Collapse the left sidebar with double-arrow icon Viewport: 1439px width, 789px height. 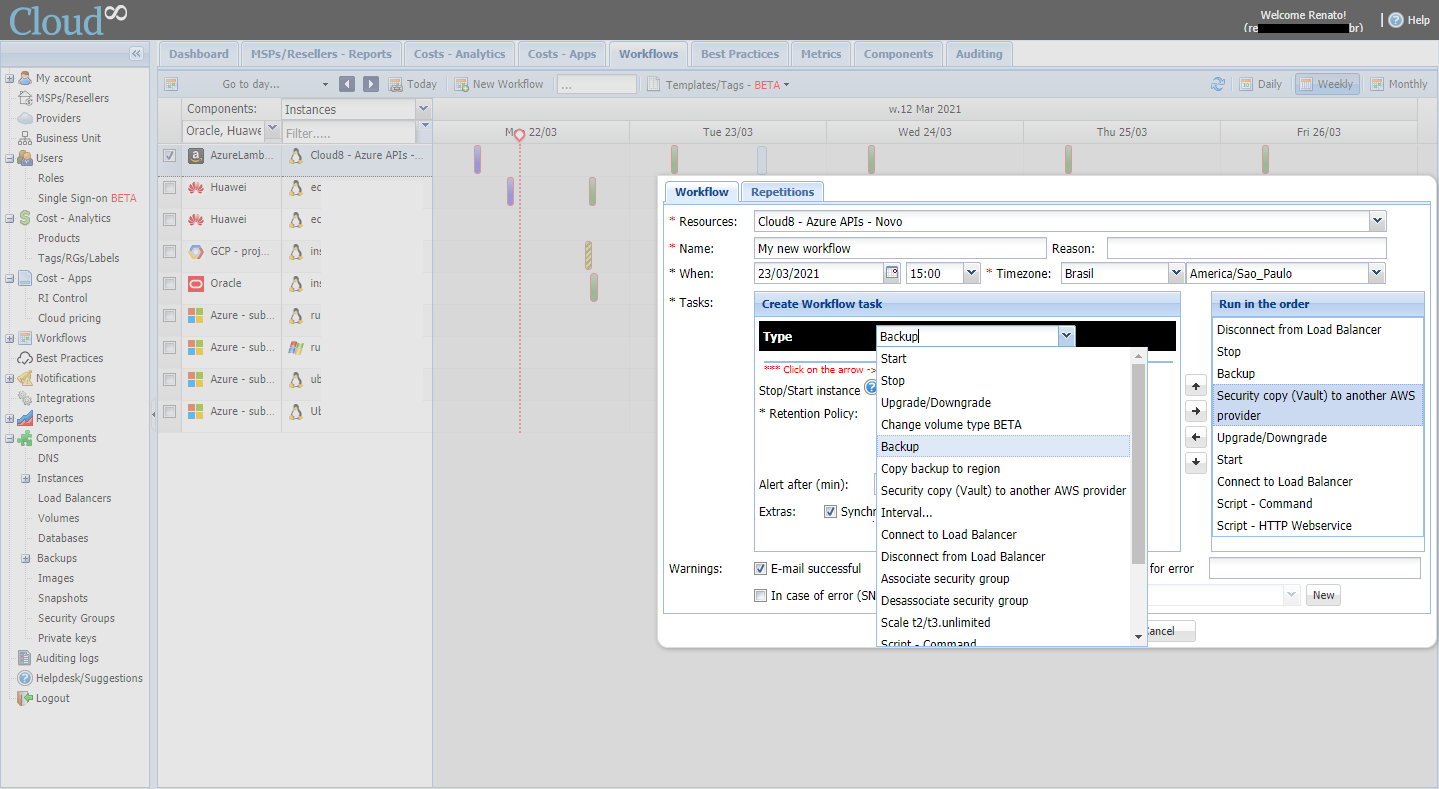pyautogui.click(x=136, y=54)
